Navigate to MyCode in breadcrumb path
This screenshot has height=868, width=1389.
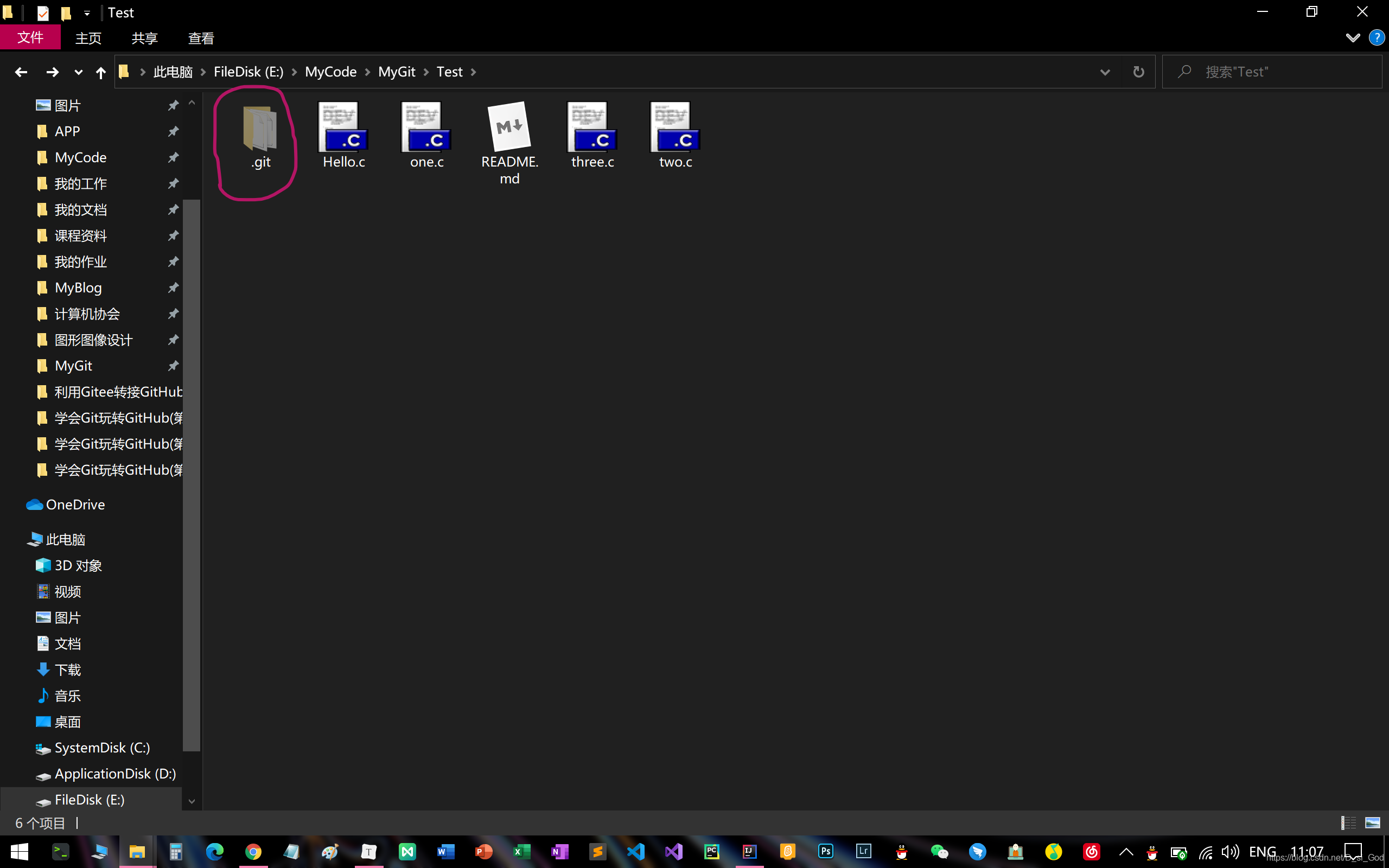[x=330, y=72]
